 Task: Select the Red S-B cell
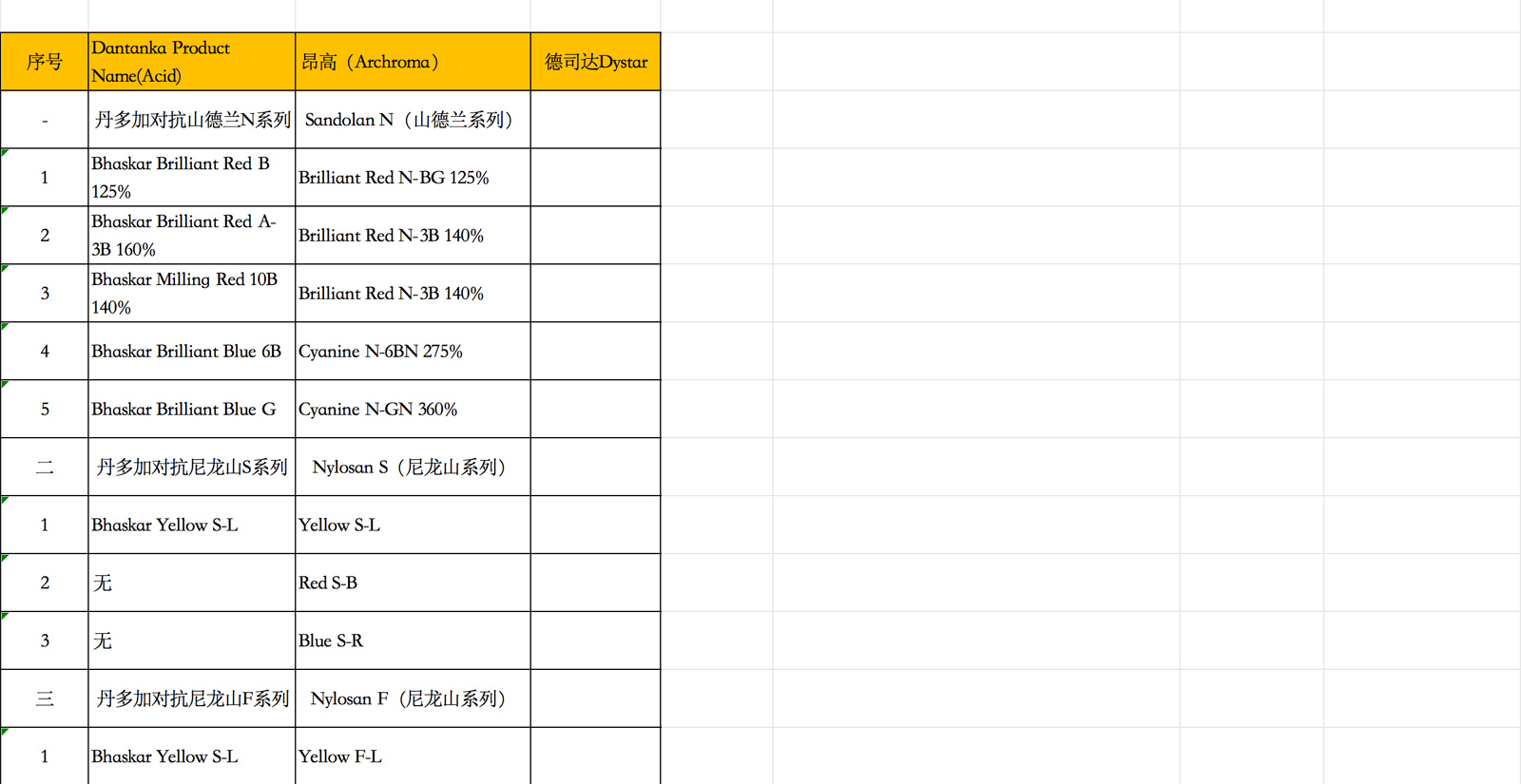413,583
